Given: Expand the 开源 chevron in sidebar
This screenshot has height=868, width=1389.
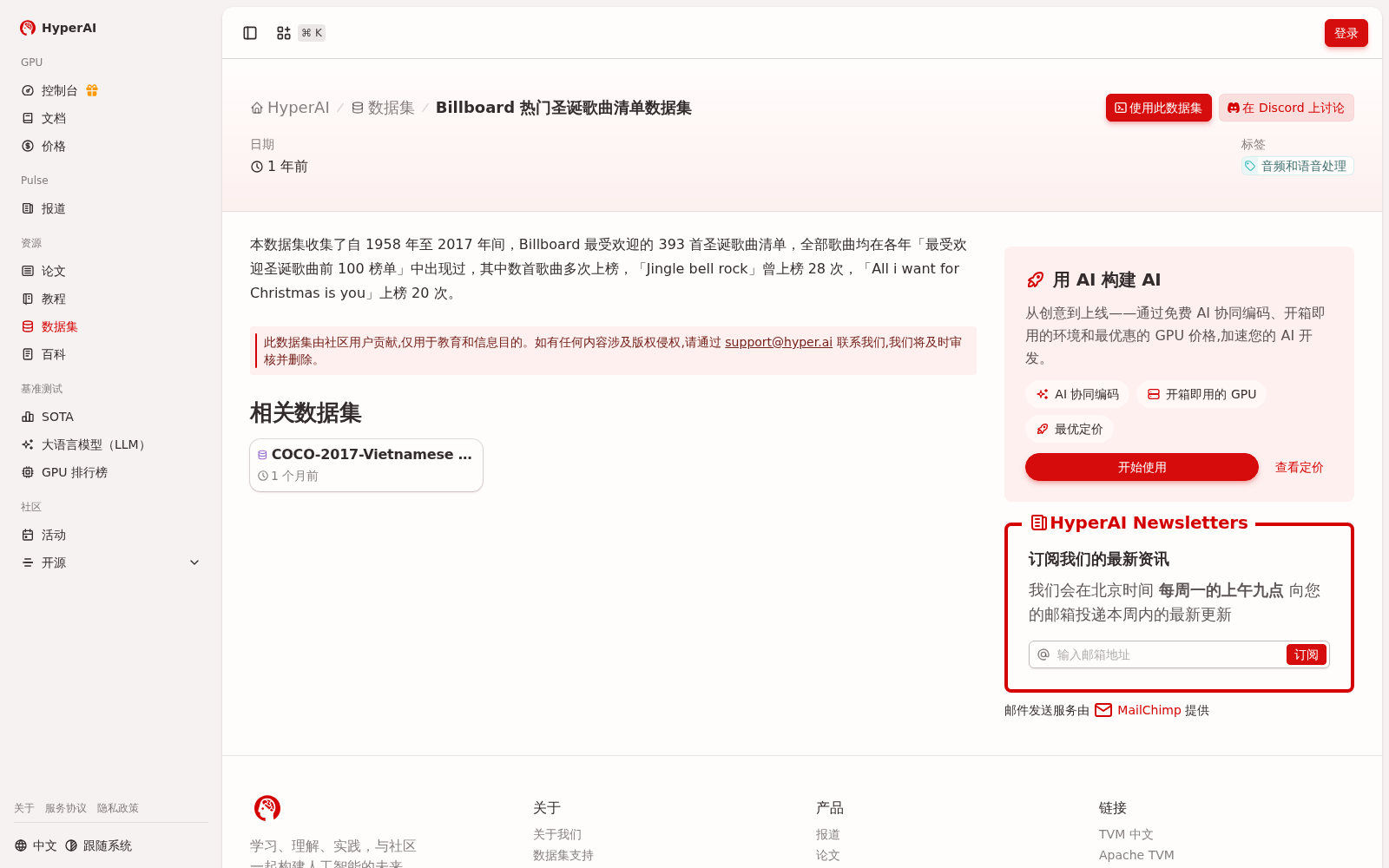Looking at the screenshot, I should click(194, 562).
